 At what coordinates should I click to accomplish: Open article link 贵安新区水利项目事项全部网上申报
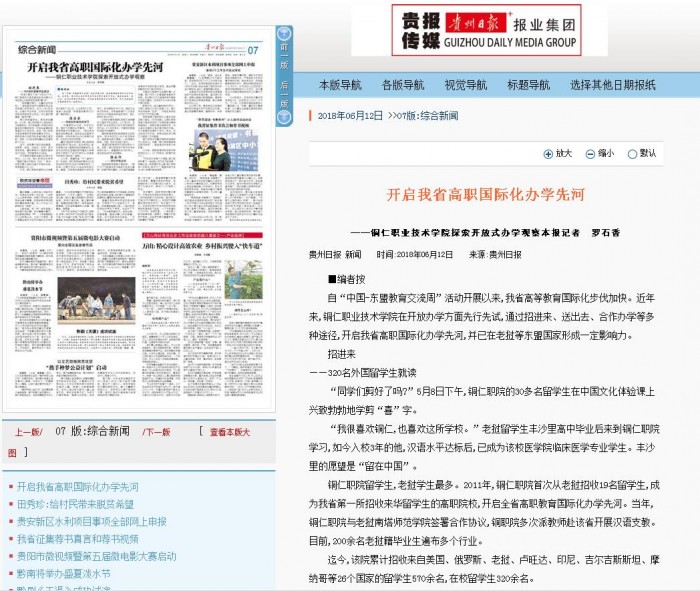click(x=92, y=521)
